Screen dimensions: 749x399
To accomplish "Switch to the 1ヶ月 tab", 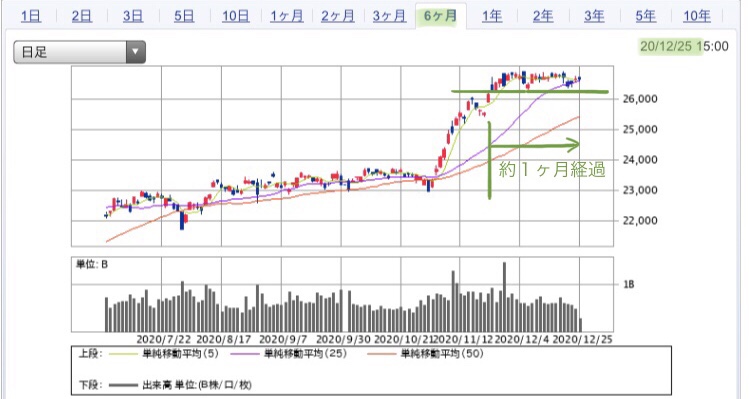I will click(287, 16).
